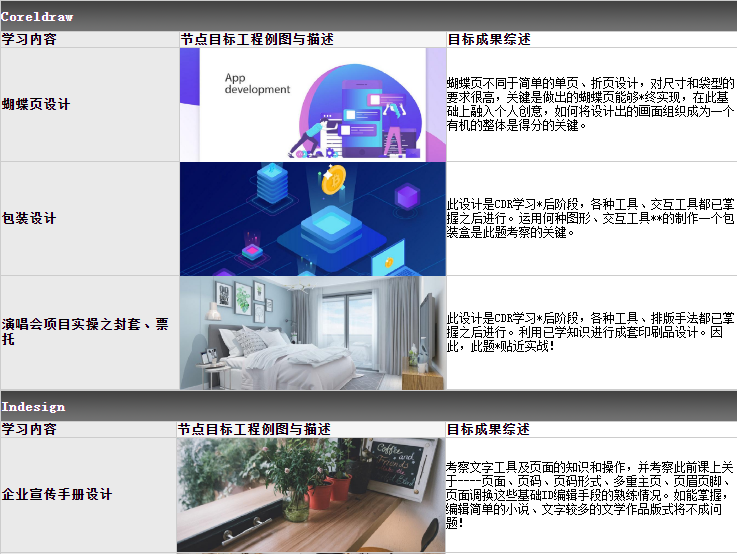
Task: Click 目标成果综述 column header under Indesign
Action: coord(488,429)
